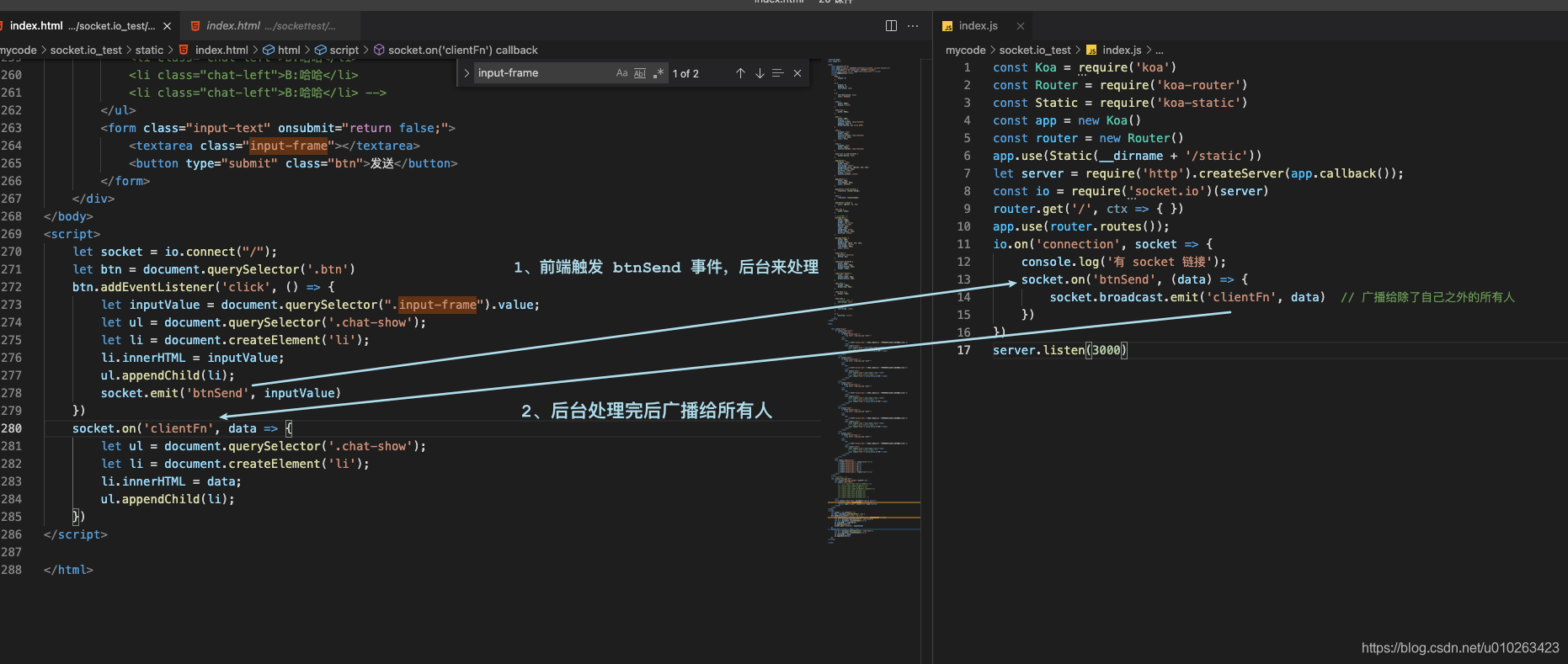1568x664 pixels.
Task: Click HTML5 icon on sockettest tab
Action: click(x=195, y=26)
